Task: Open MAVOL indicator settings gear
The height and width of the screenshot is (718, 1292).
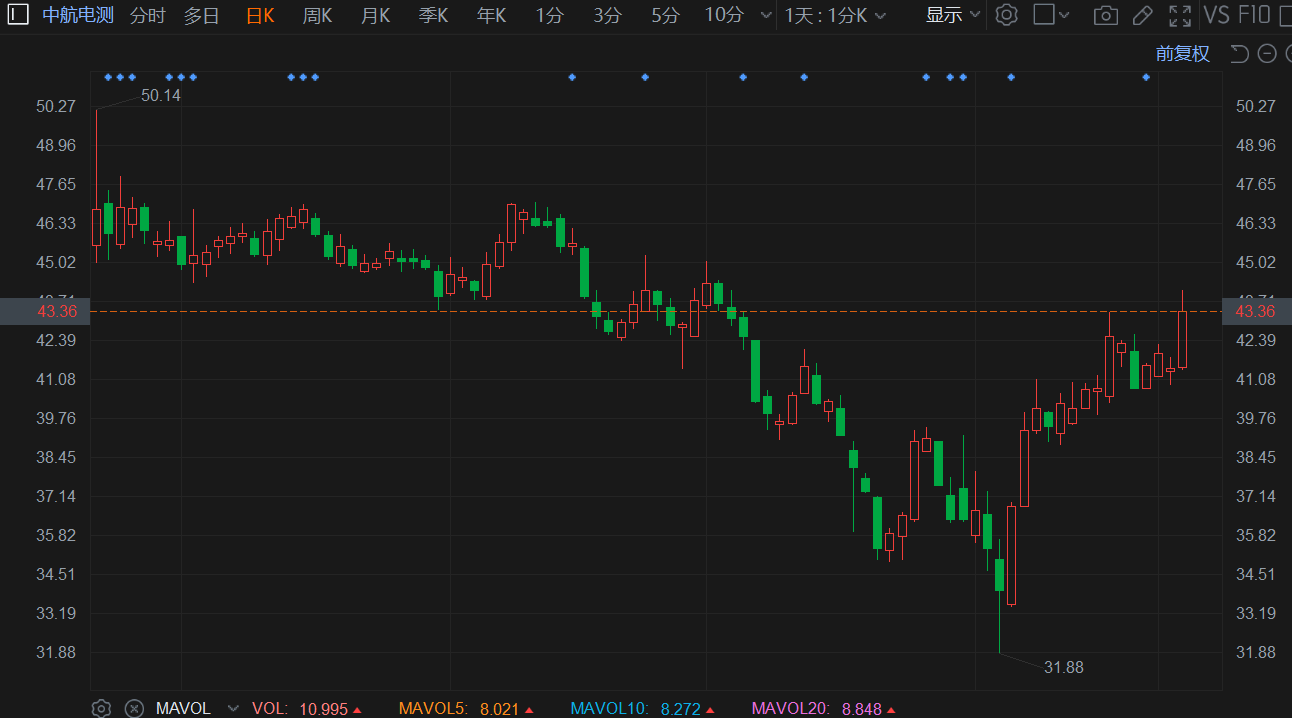Action: point(101,708)
